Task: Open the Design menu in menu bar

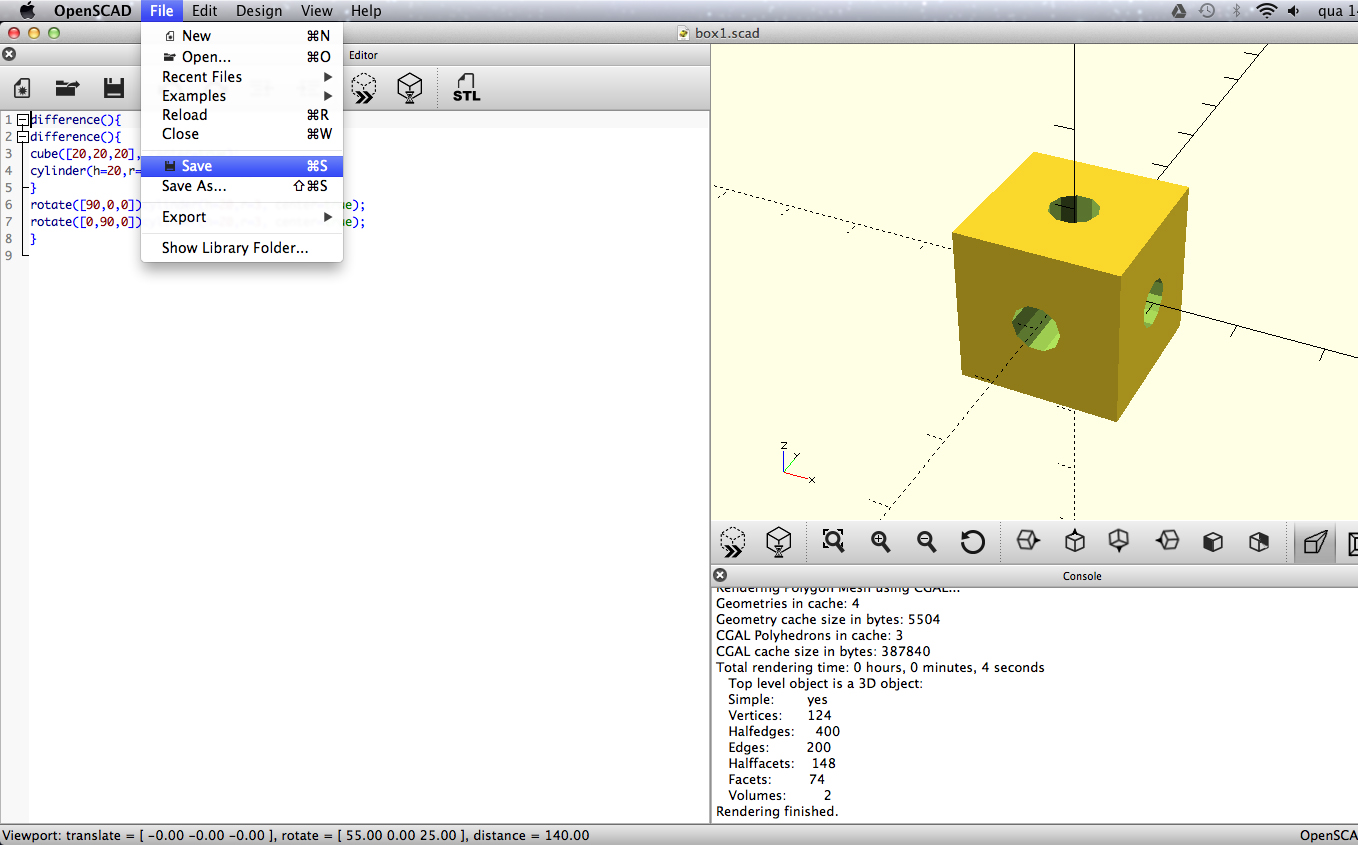Action: coord(259,11)
